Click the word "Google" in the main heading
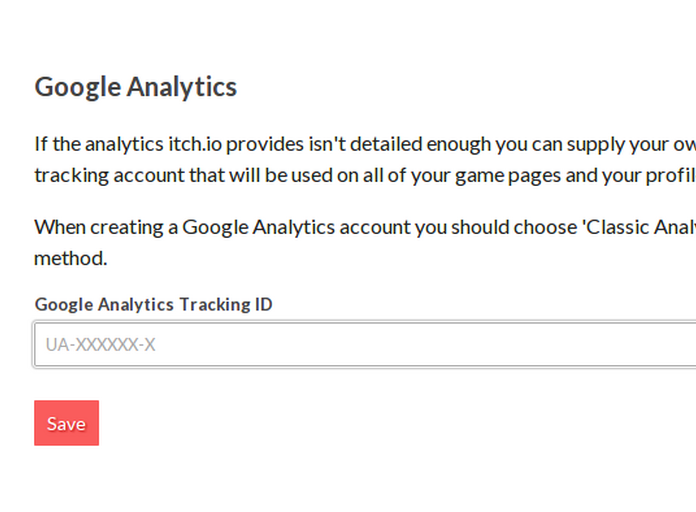 click(x=78, y=87)
